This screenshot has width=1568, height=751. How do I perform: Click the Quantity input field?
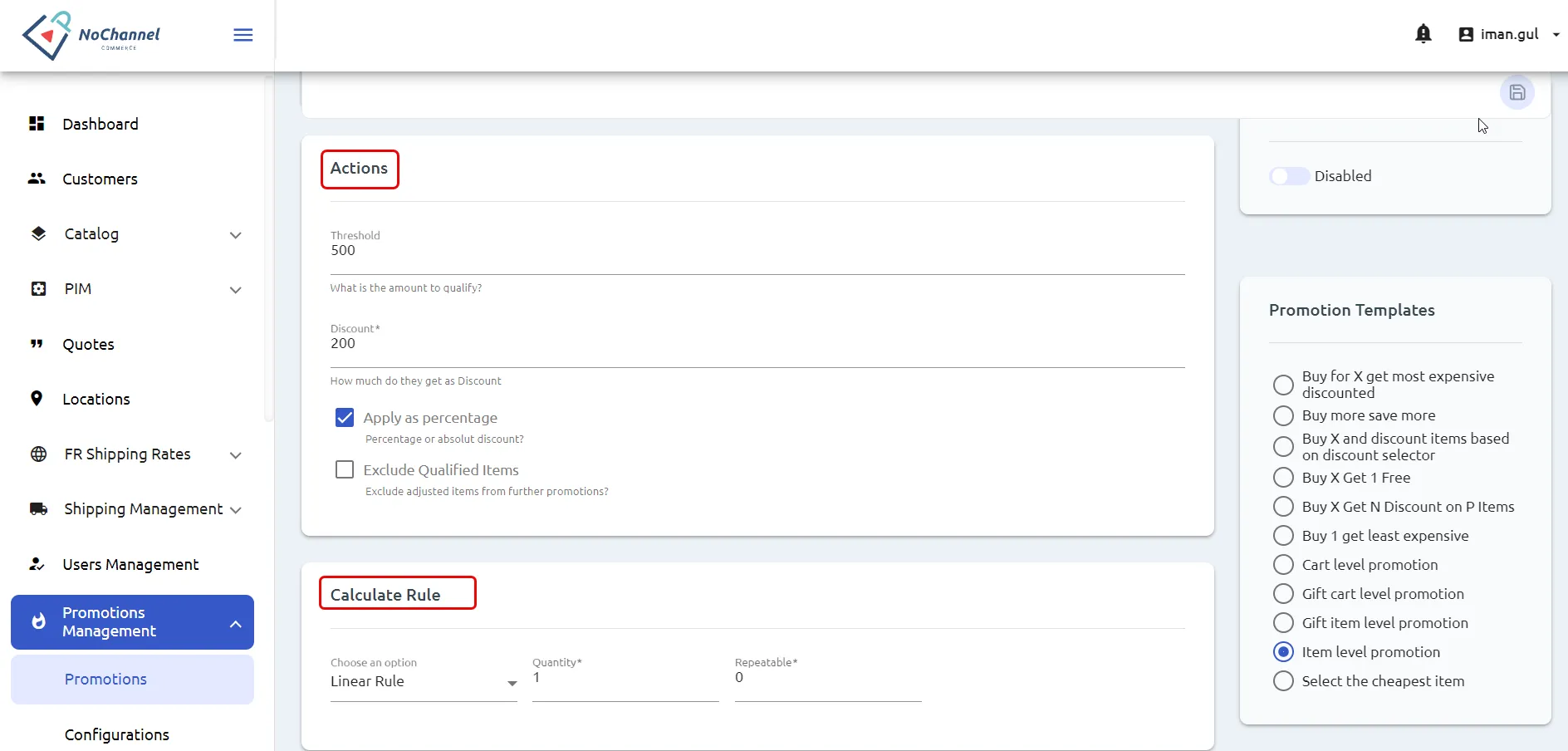625,679
